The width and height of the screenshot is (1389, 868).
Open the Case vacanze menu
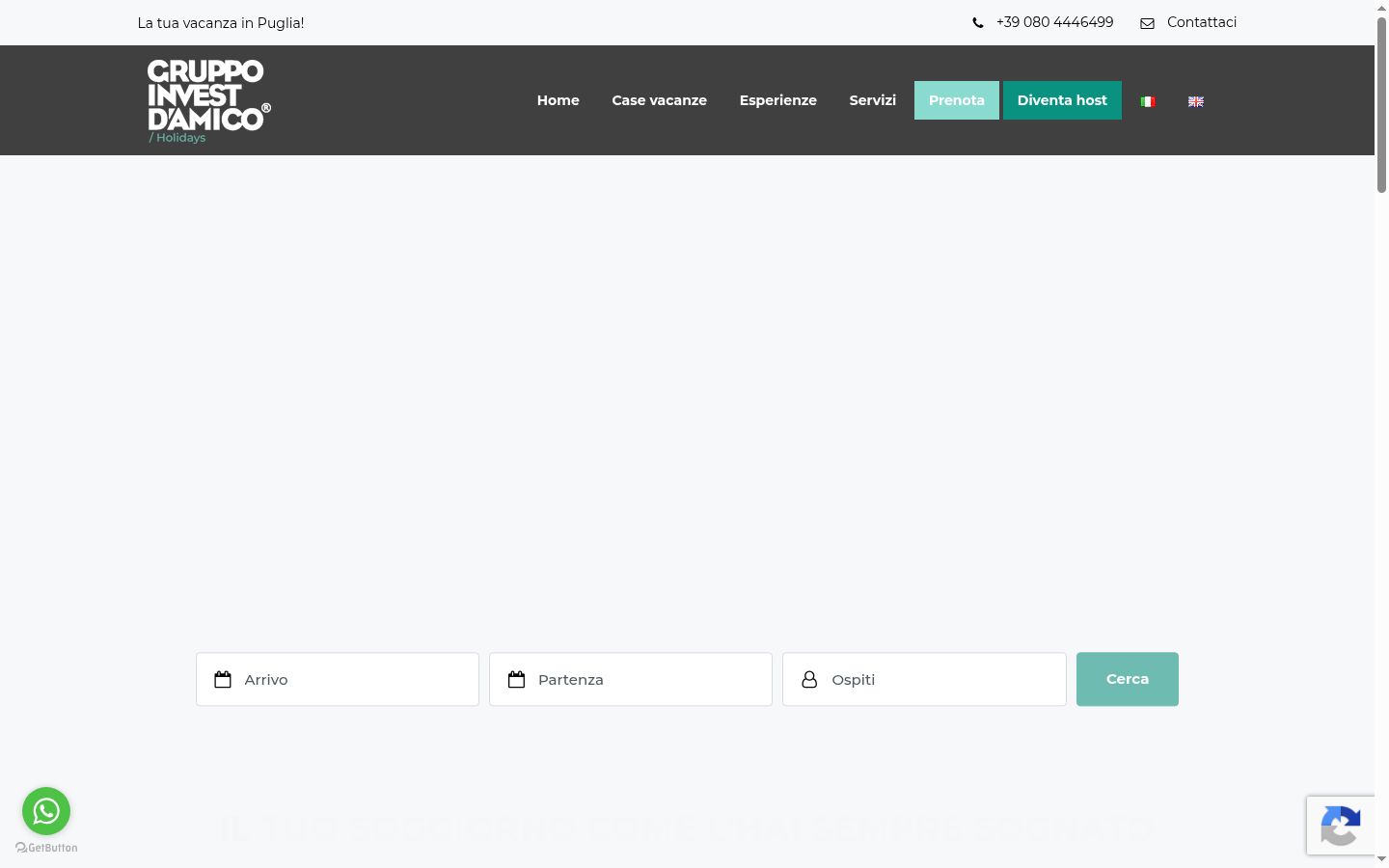(660, 100)
